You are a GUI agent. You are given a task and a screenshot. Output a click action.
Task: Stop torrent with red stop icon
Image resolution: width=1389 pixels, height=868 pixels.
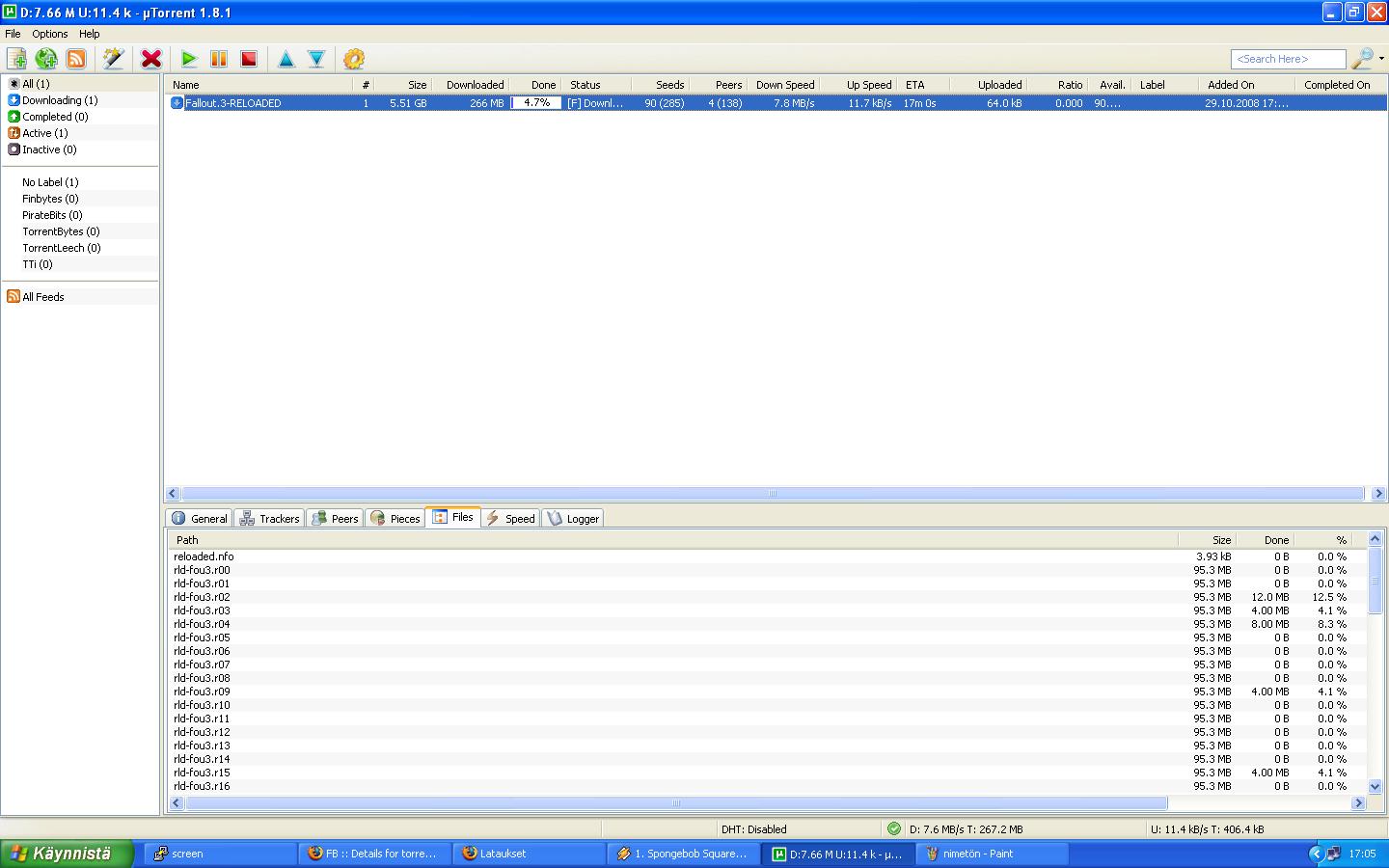coord(249,59)
